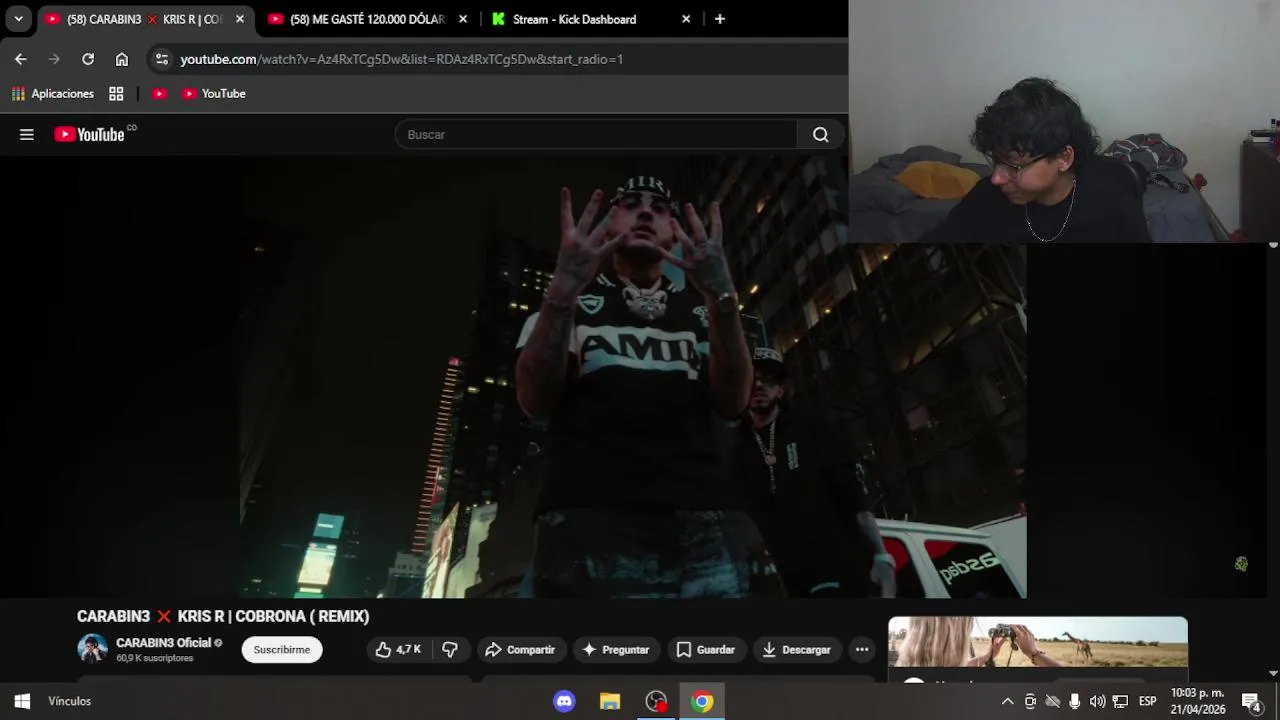1280x720 pixels.
Task: Open Discord from the taskbar
Action: tap(564, 701)
